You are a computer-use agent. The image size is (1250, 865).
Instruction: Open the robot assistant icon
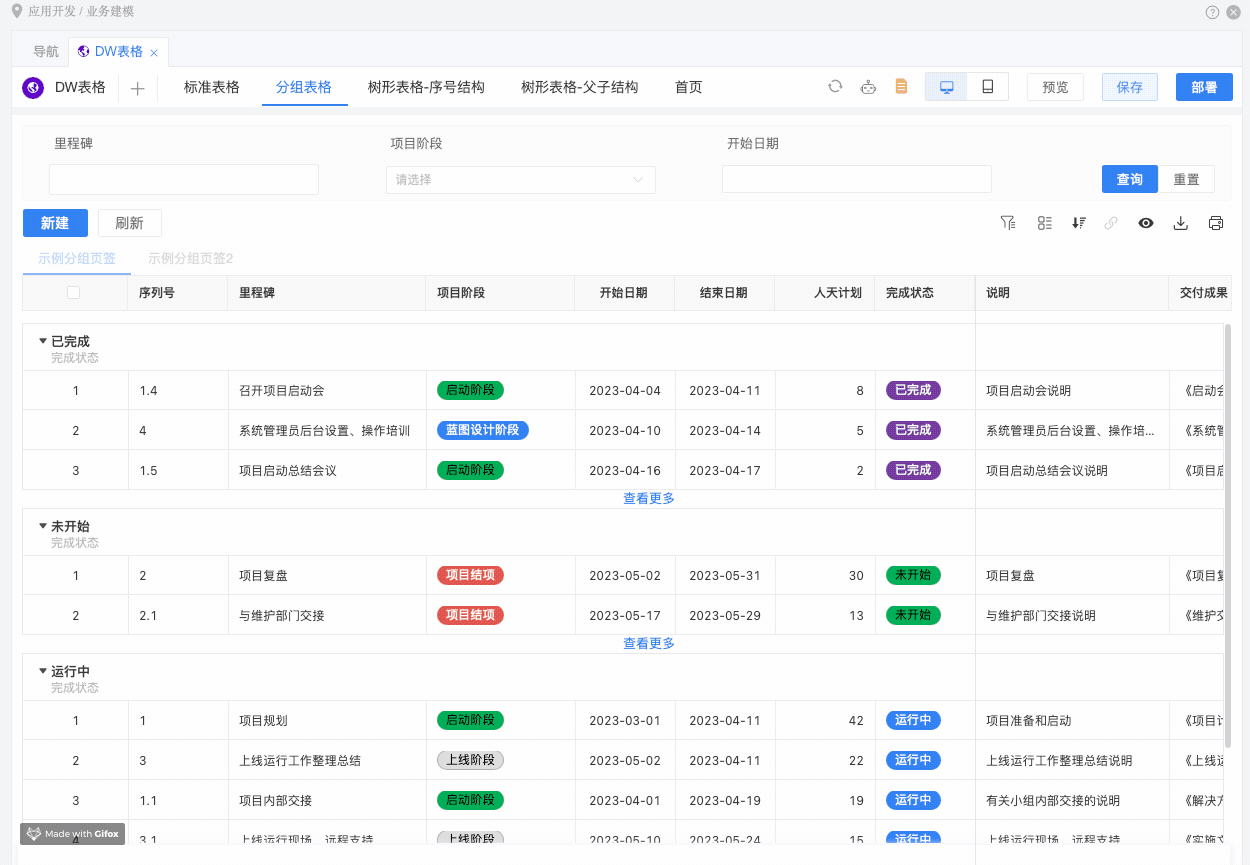(868, 87)
